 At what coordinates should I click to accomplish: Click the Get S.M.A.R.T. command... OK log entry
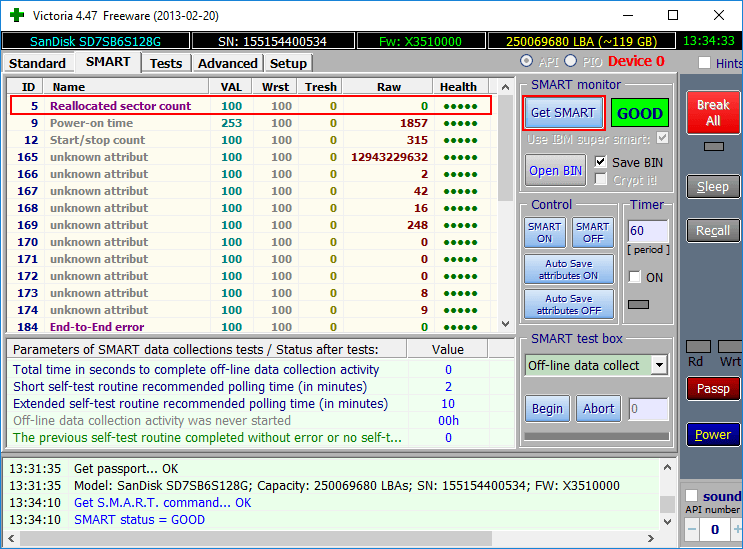[163, 503]
